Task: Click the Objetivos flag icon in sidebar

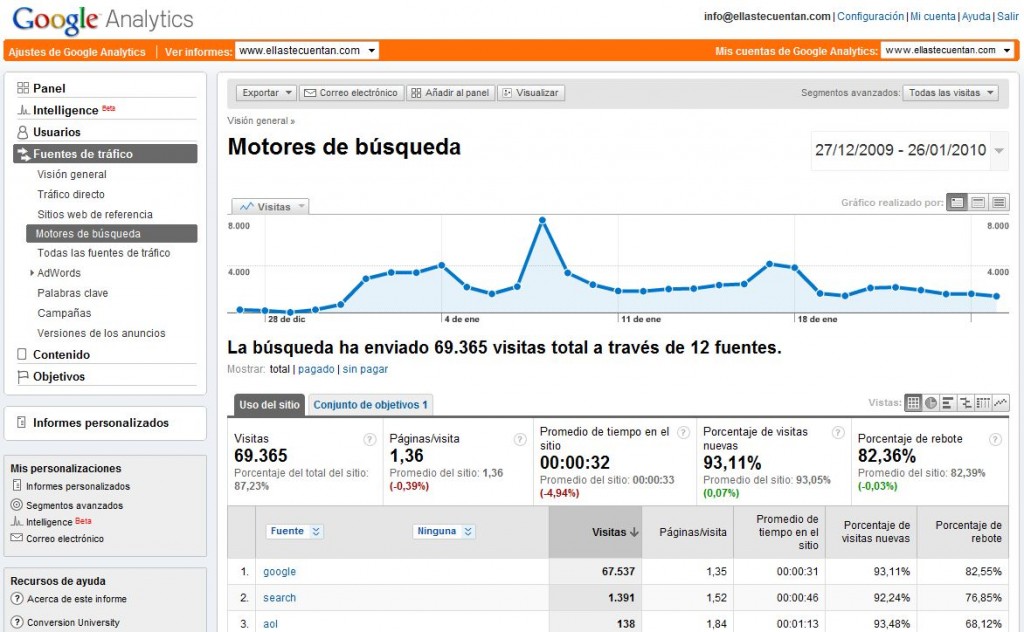Action: 23,377
